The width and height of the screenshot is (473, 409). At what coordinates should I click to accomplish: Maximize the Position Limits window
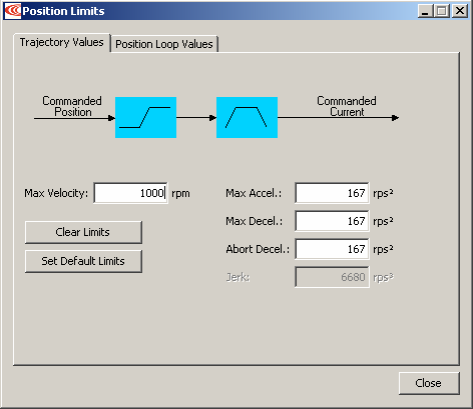(442, 11)
